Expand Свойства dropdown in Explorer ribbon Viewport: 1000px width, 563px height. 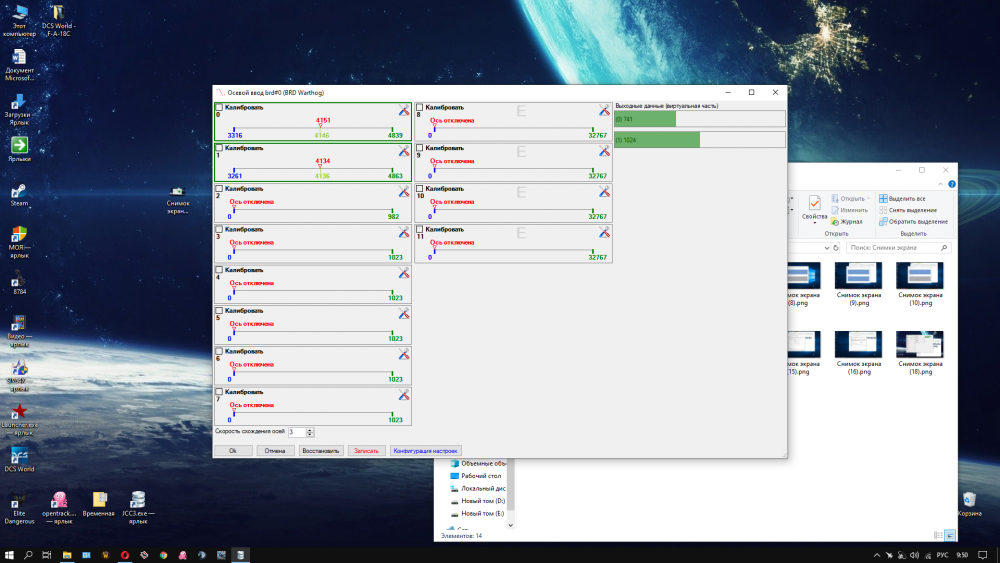[x=815, y=222]
